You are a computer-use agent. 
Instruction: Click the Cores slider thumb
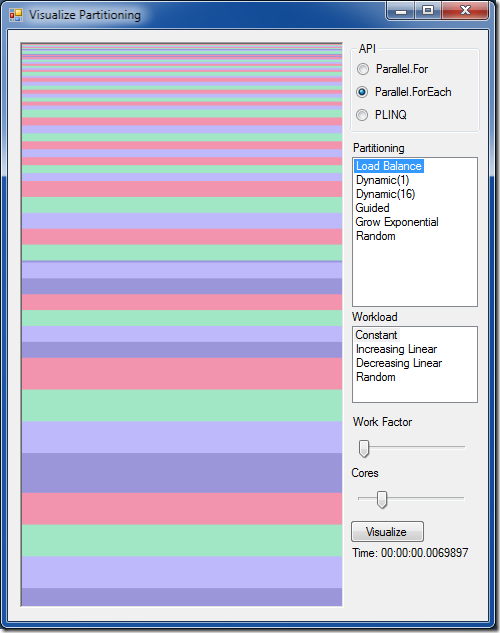pos(382,500)
